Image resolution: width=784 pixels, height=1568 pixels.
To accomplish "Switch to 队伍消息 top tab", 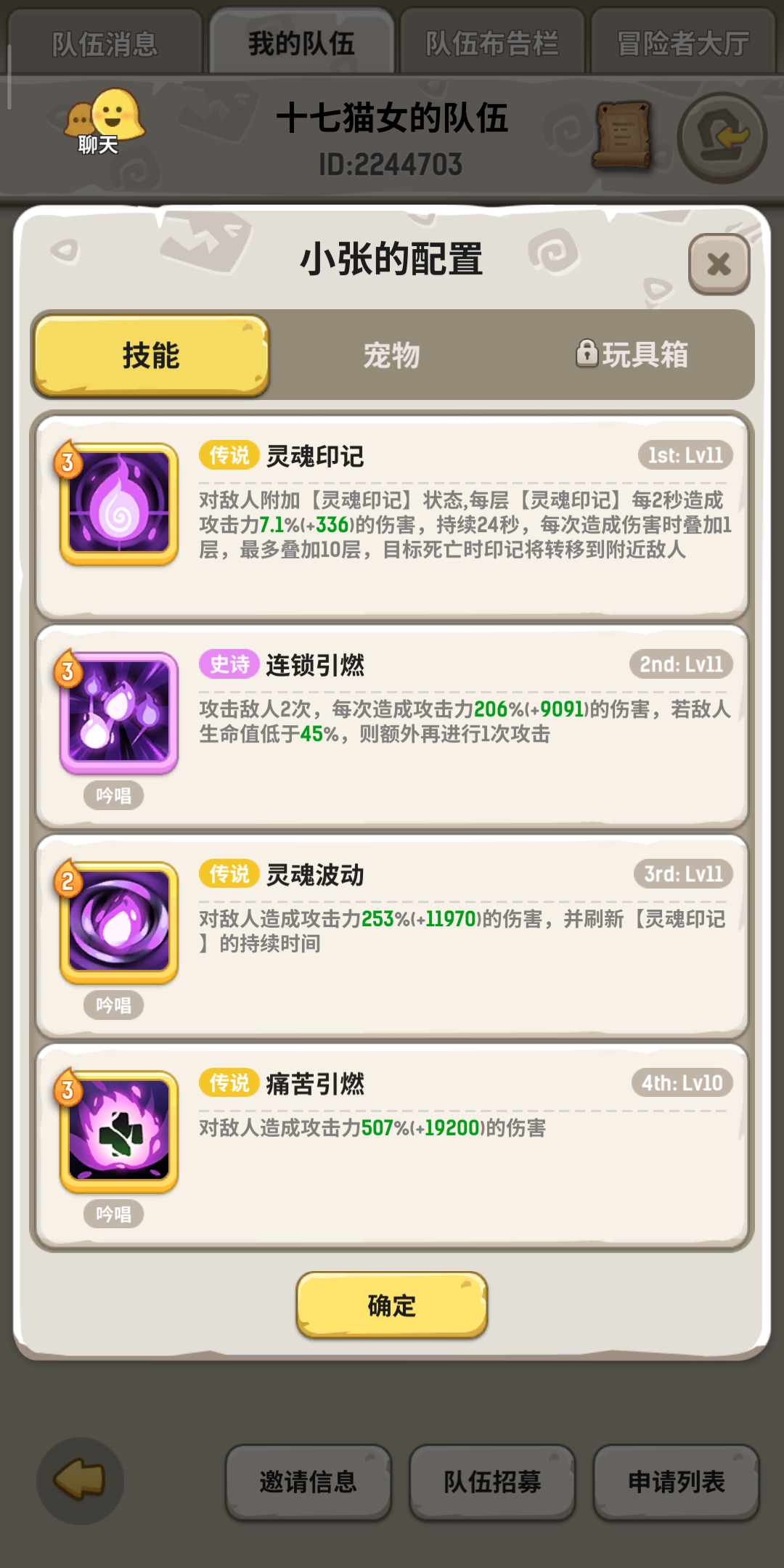I will (x=105, y=42).
